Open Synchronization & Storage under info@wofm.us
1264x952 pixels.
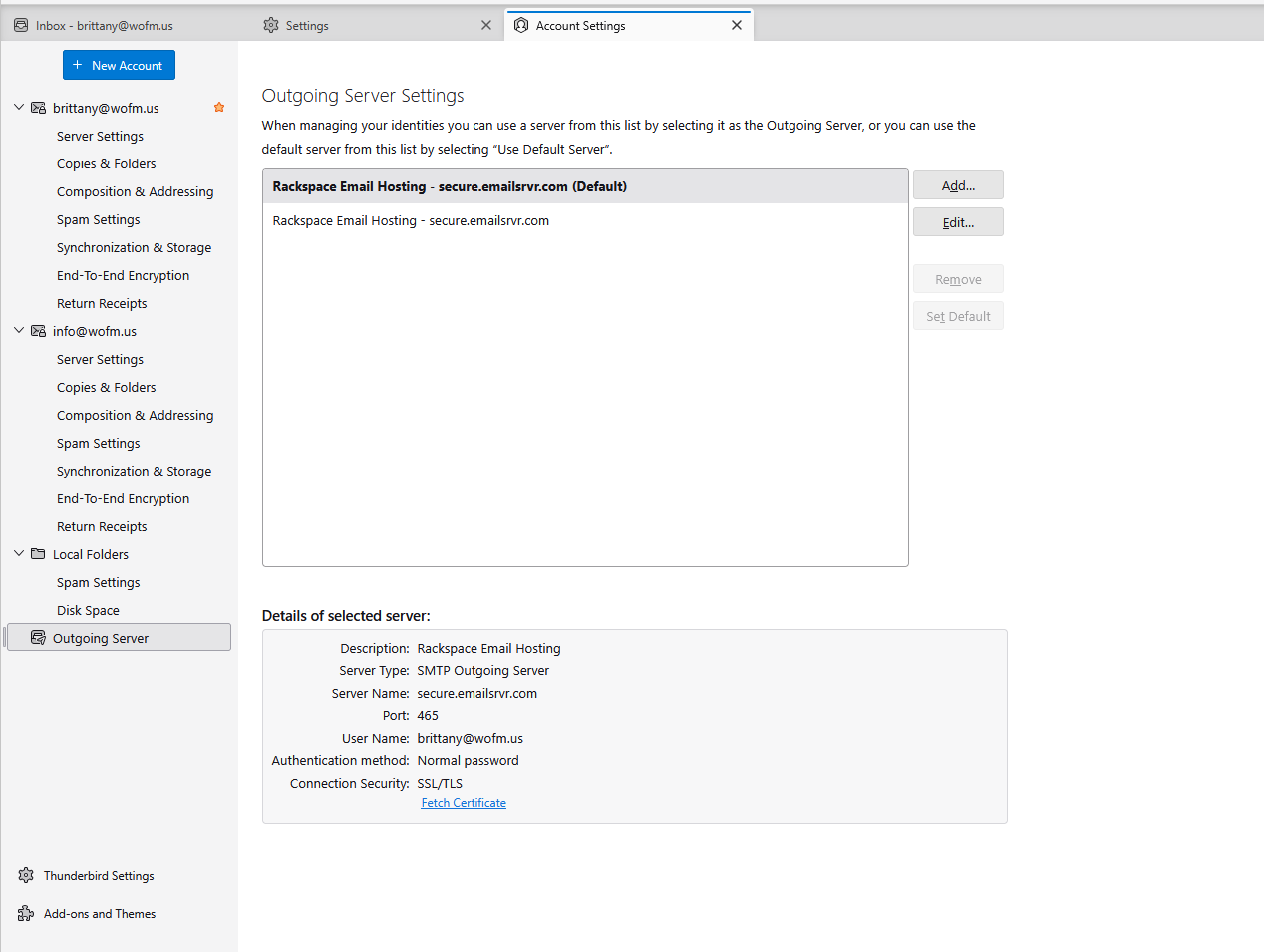coord(134,471)
